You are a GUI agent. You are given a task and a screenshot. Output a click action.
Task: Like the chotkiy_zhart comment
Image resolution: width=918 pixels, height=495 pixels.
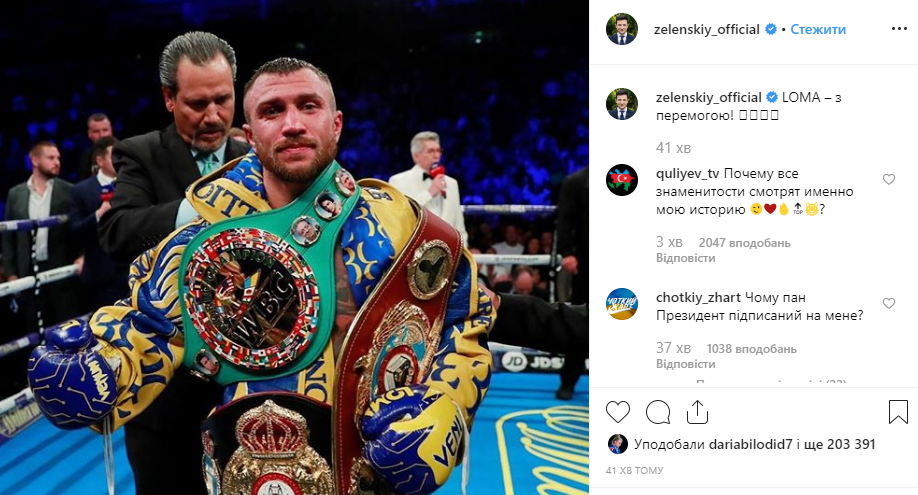point(889,303)
